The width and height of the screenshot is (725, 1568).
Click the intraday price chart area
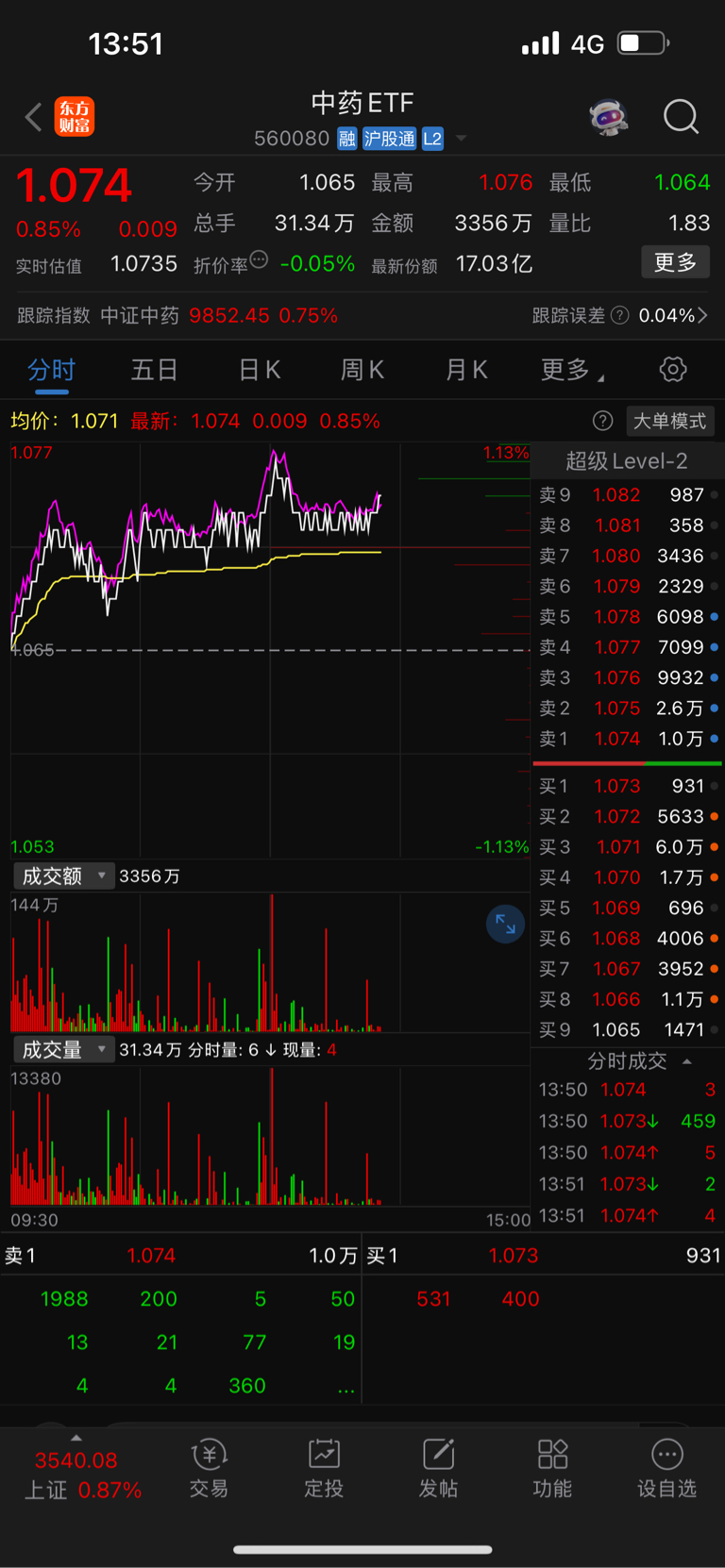270,649
